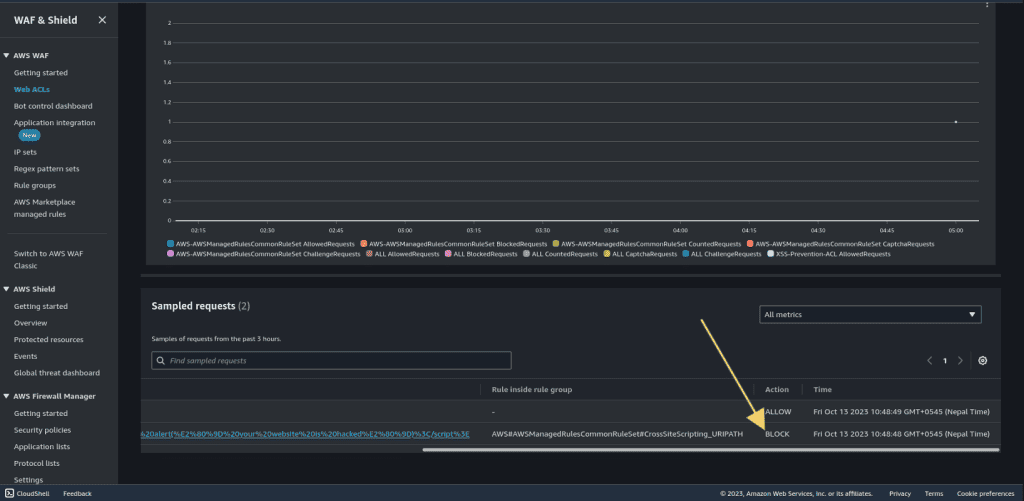Click Feedback in the footer
This screenshot has width=1024, height=501.
point(77,493)
